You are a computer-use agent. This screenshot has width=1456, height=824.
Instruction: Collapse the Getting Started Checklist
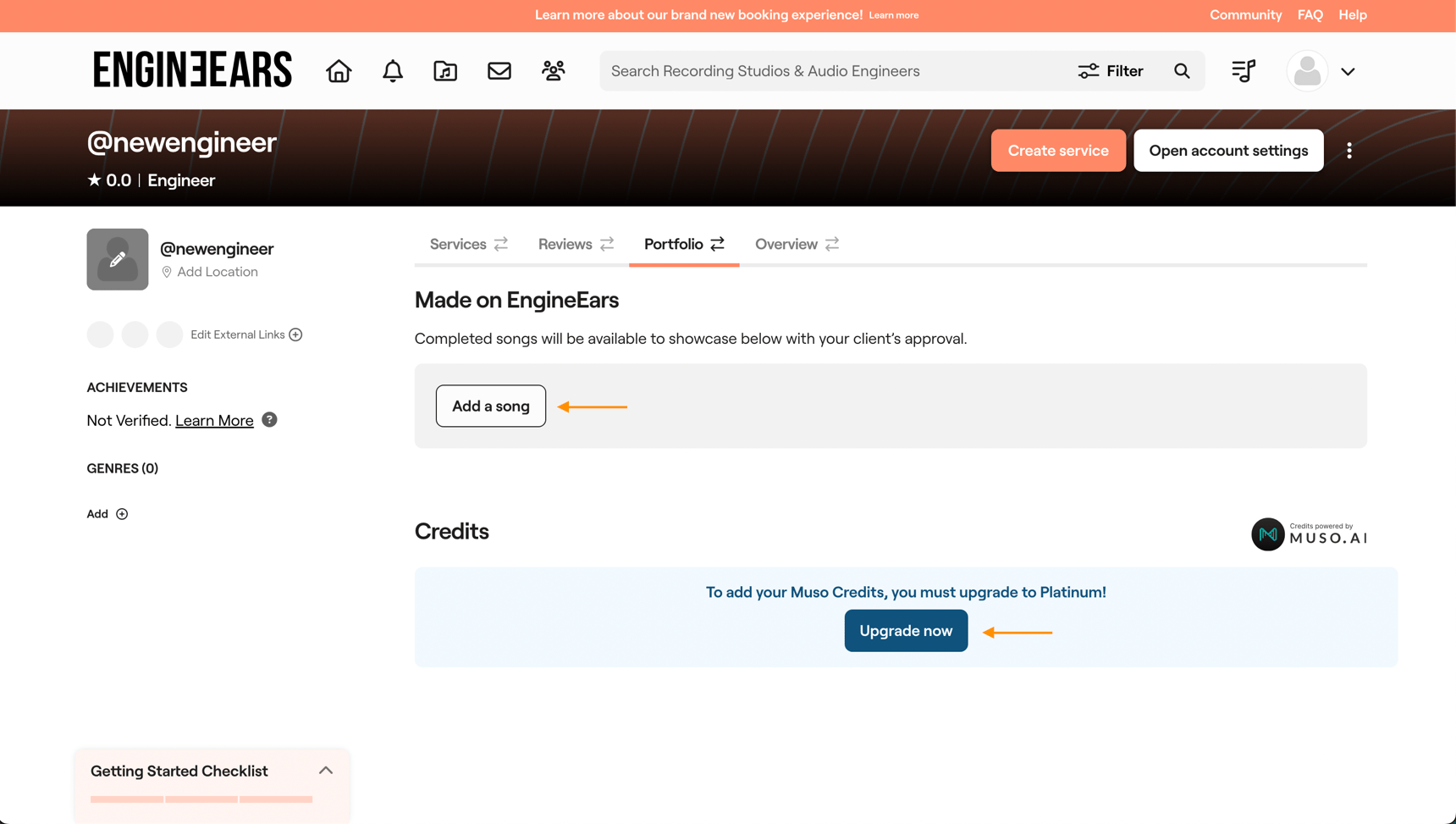tap(326, 770)
